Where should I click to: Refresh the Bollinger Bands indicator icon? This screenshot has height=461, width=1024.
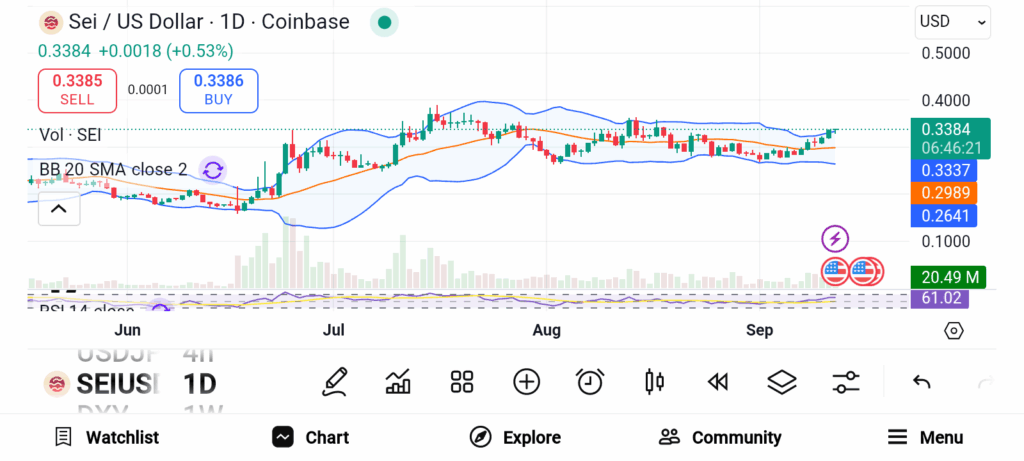(213, 169)
